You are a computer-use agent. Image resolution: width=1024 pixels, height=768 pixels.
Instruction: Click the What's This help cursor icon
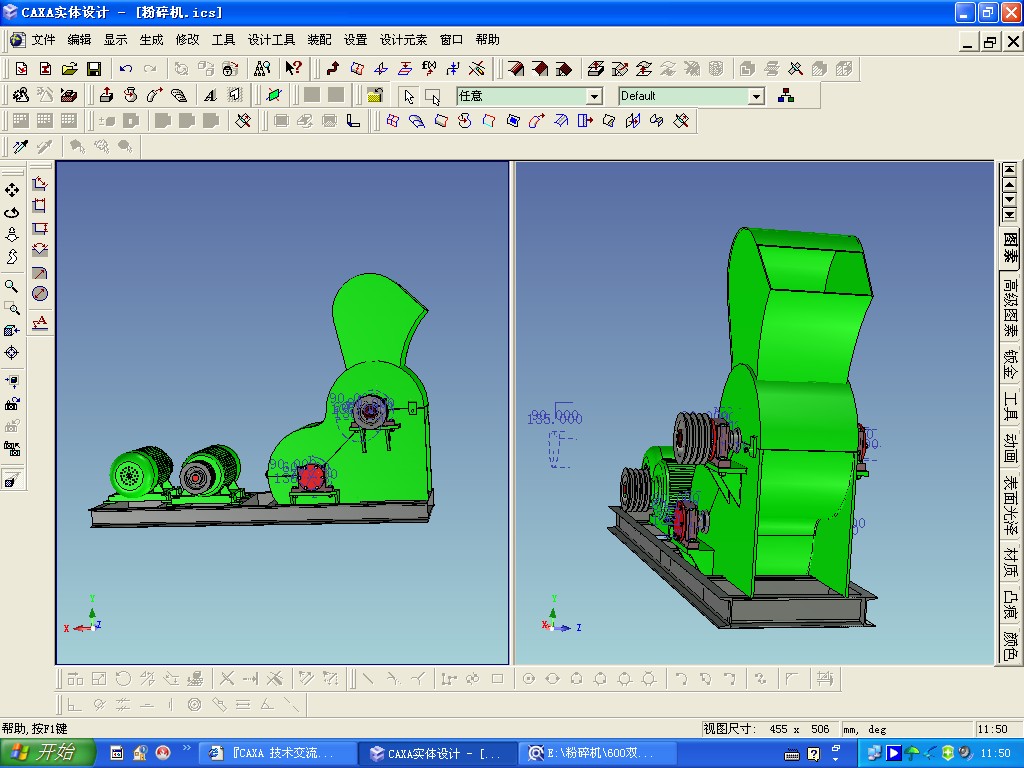pyautogui.click(x=293, y=68)
